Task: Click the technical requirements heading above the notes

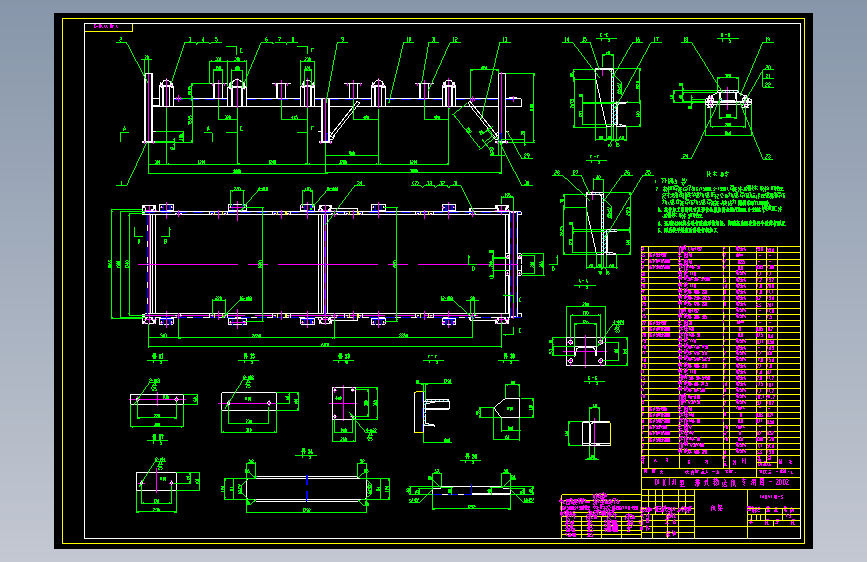Action: click(717, 174)
